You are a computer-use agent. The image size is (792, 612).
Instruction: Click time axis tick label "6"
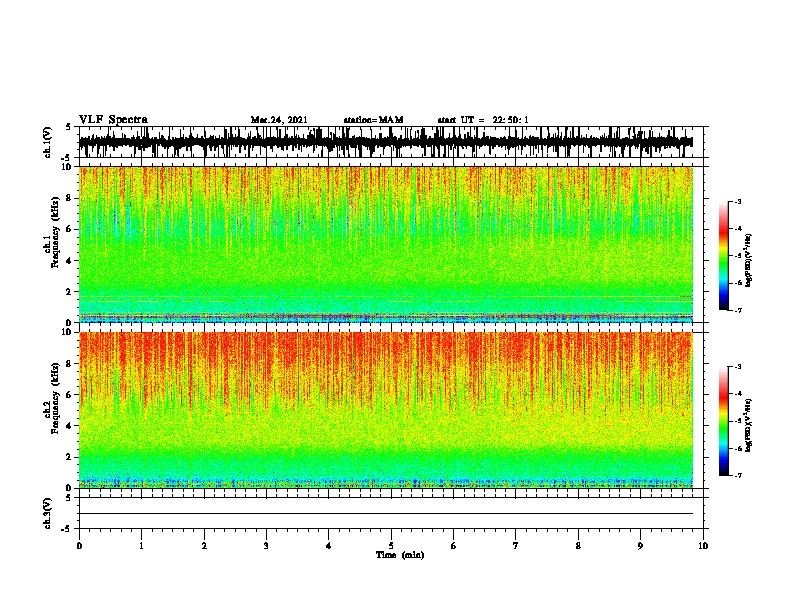pyautogui.click(x=454, y=546)
